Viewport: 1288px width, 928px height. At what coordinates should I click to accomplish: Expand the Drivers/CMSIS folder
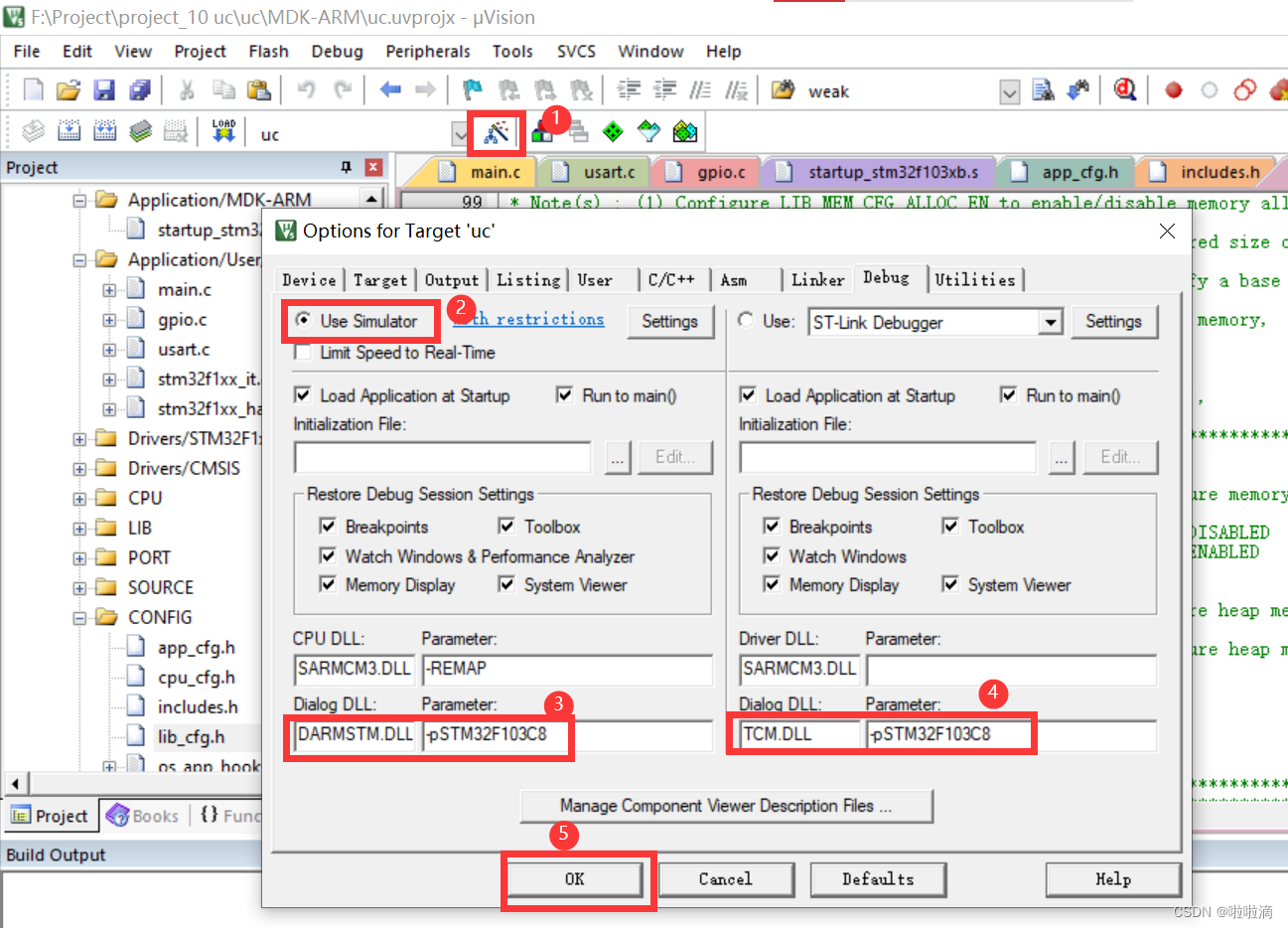(79, 469)
